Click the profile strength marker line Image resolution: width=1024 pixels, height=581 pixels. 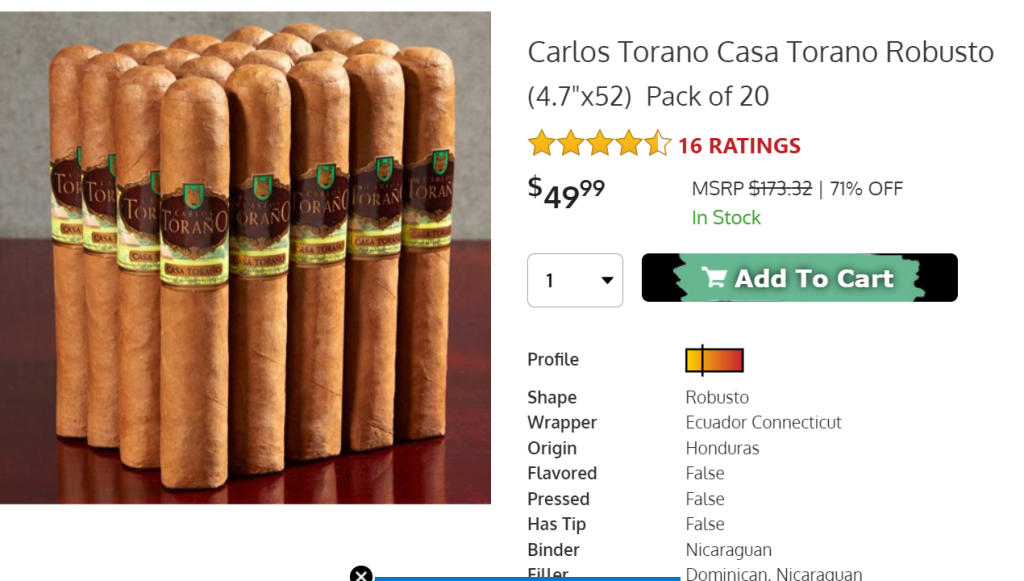pos(703,360)
